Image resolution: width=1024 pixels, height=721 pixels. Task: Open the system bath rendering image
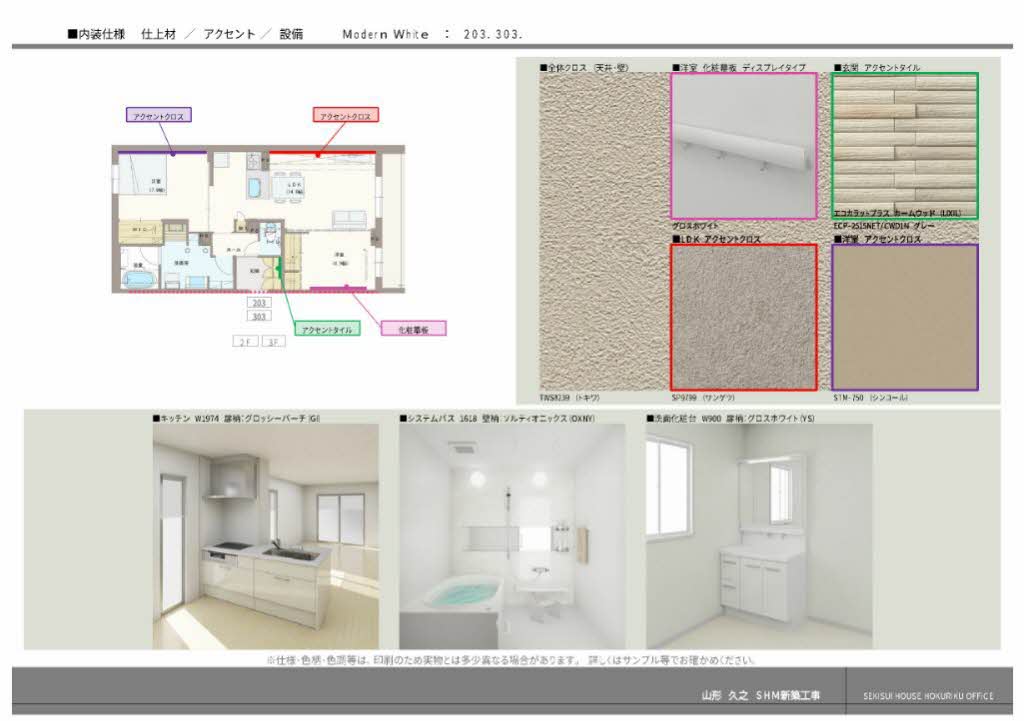tap(511, 536)
